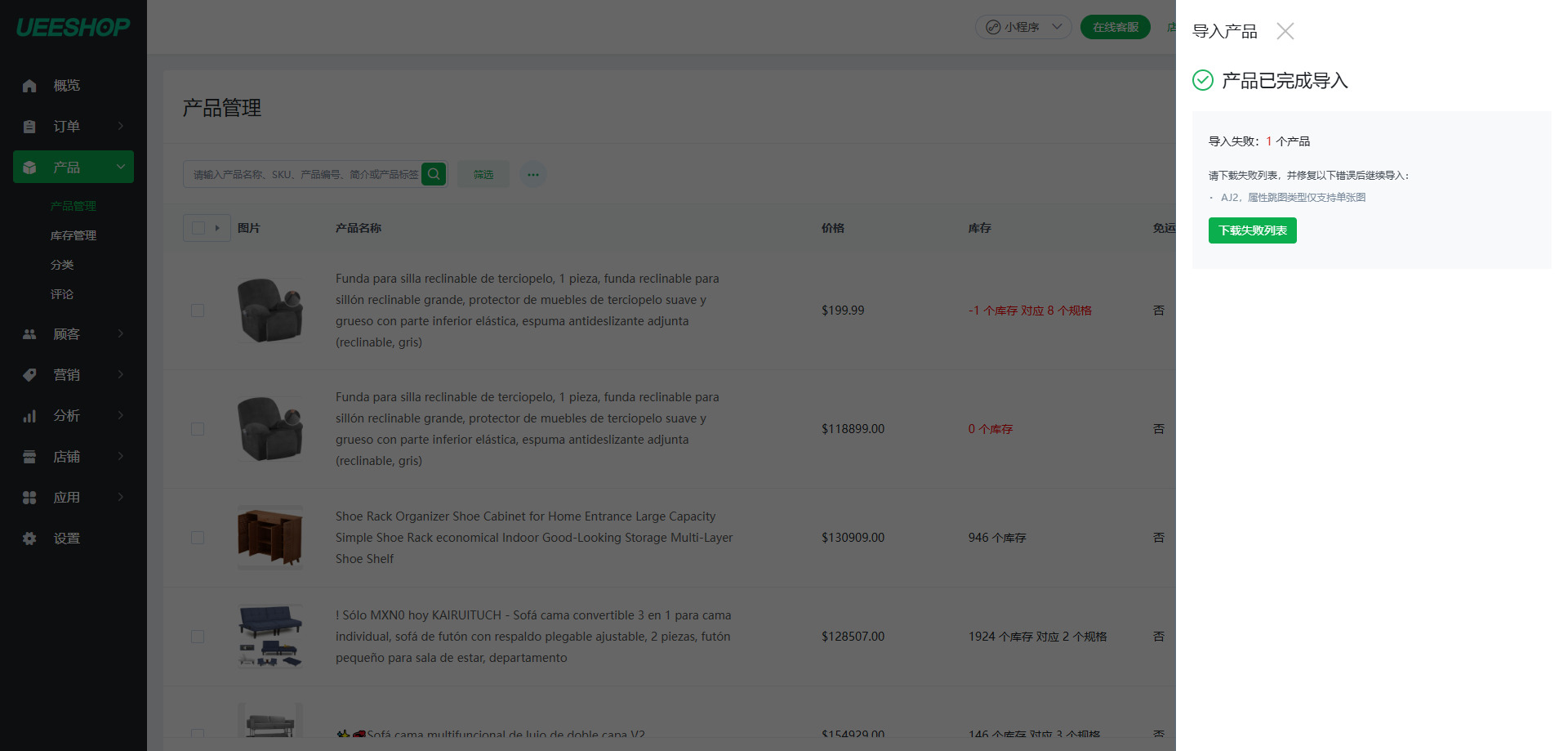Screen dimensions: 1568x751
Task: Open the three-dot more actions button
Action: pyautogui.click(x=532, y=174)
